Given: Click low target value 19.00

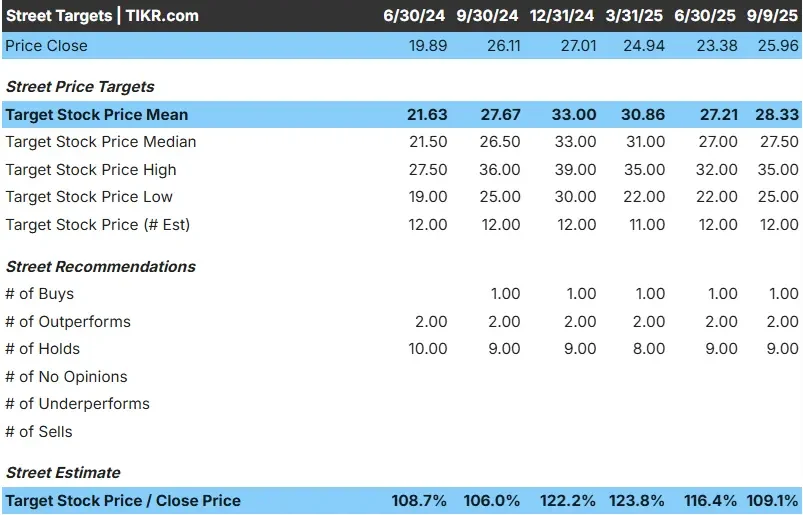Looking at the screenshot, I should click(x=428, y=197).
